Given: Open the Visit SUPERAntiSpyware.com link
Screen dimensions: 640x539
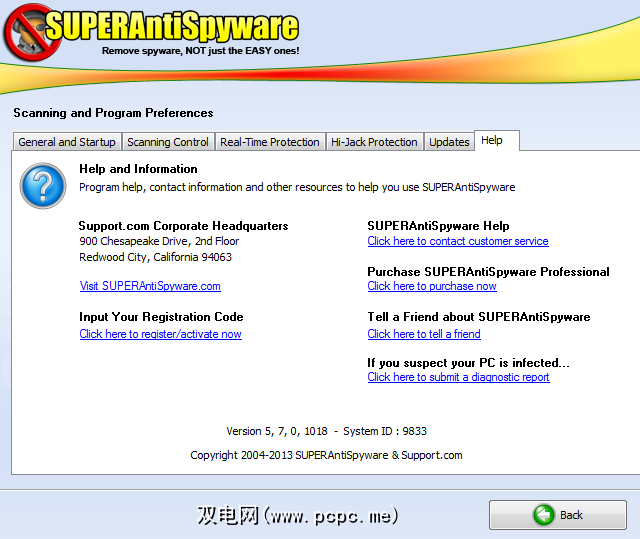Looking at the screenshot, I should [x=150, y=286].
